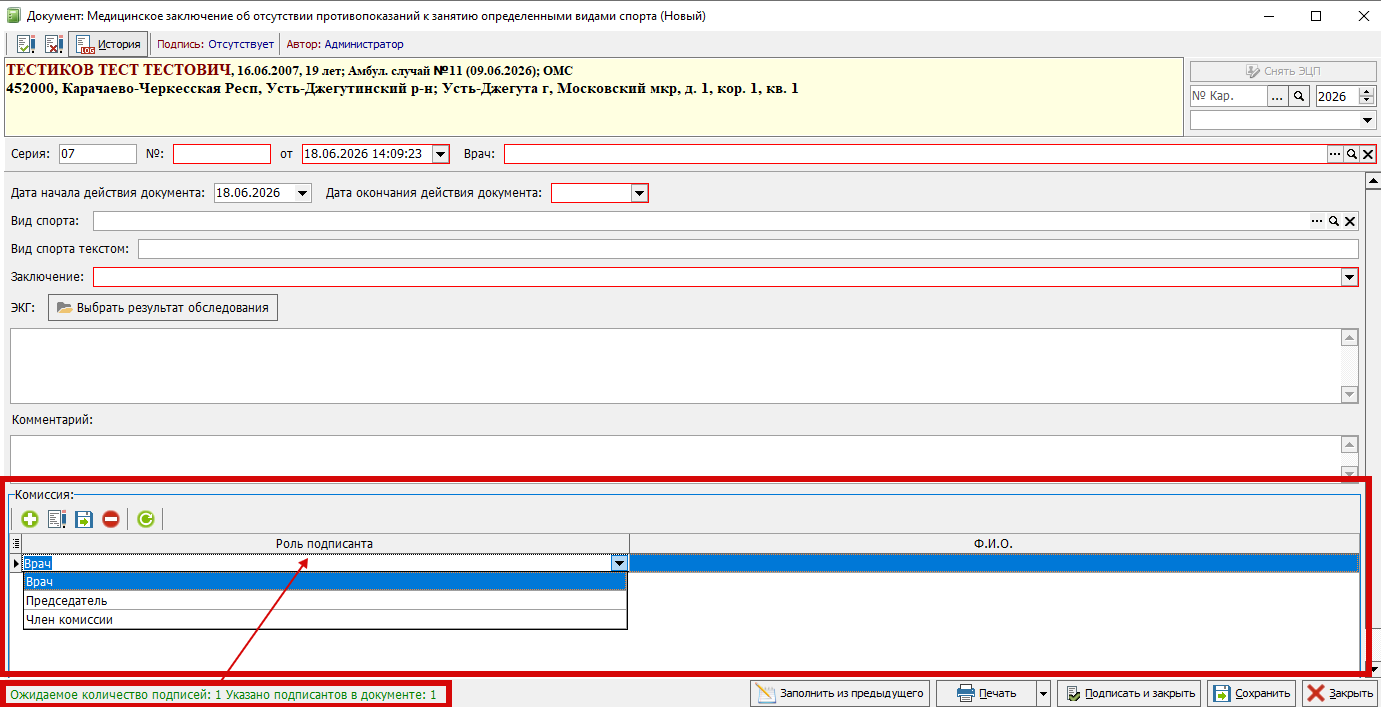
Task: Click the reject document red-cross toolbar icon
Action: click(54, 44)
